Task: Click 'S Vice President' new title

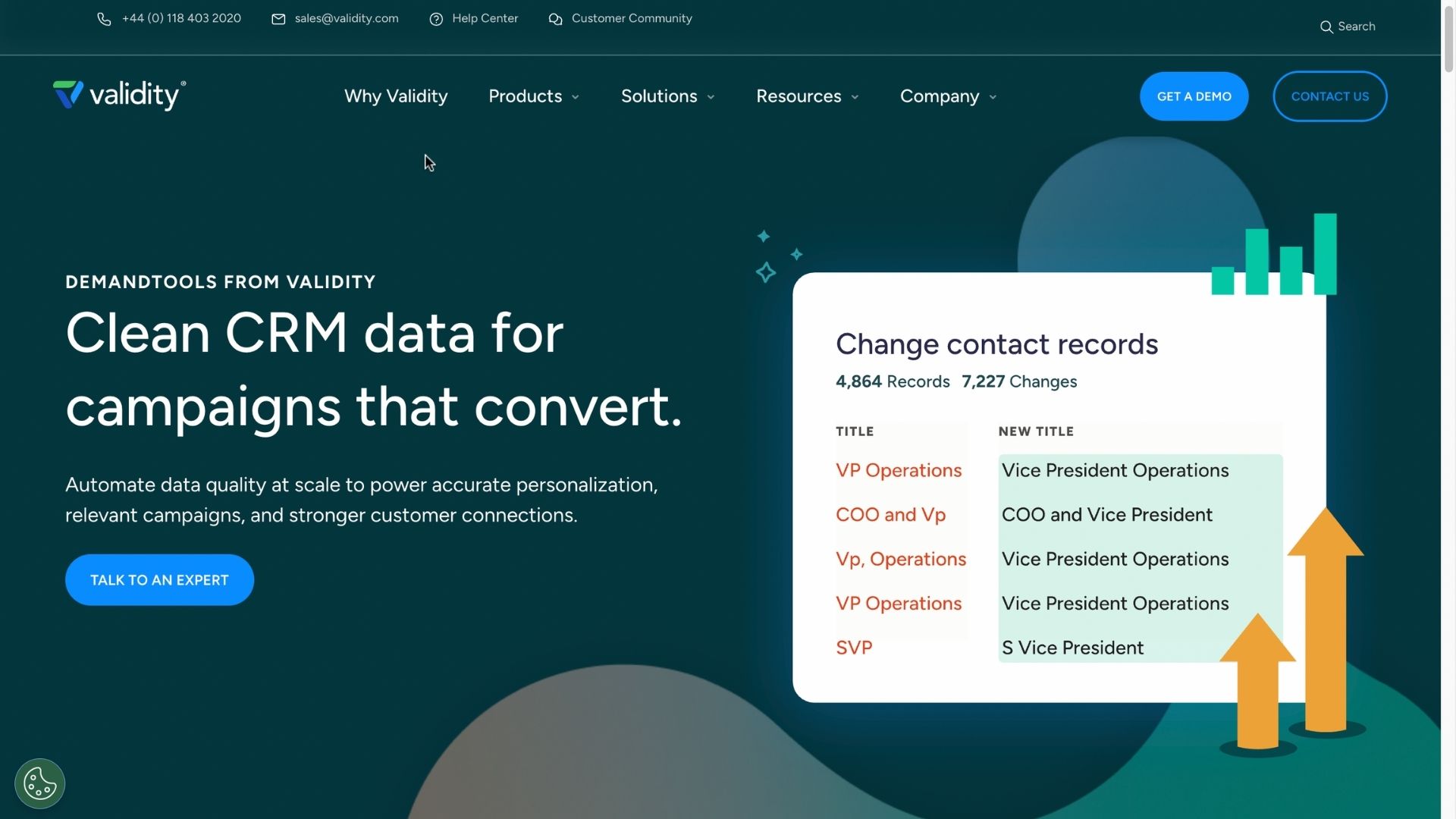Action: pyautogui.click(x=1072, y=648)
